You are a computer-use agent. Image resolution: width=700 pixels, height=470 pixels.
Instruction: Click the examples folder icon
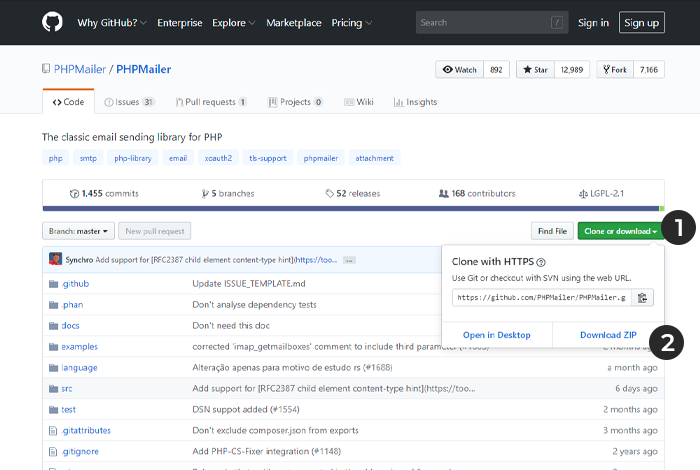point(54,347)
